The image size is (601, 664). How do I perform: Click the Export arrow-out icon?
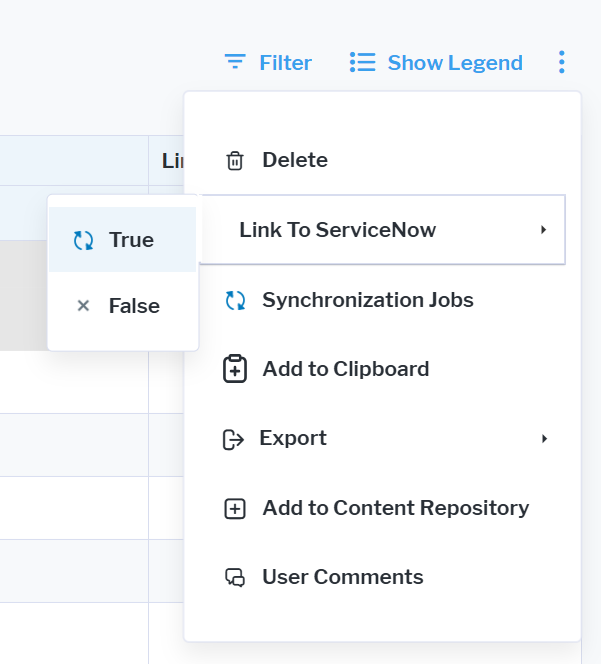point(233,439)
